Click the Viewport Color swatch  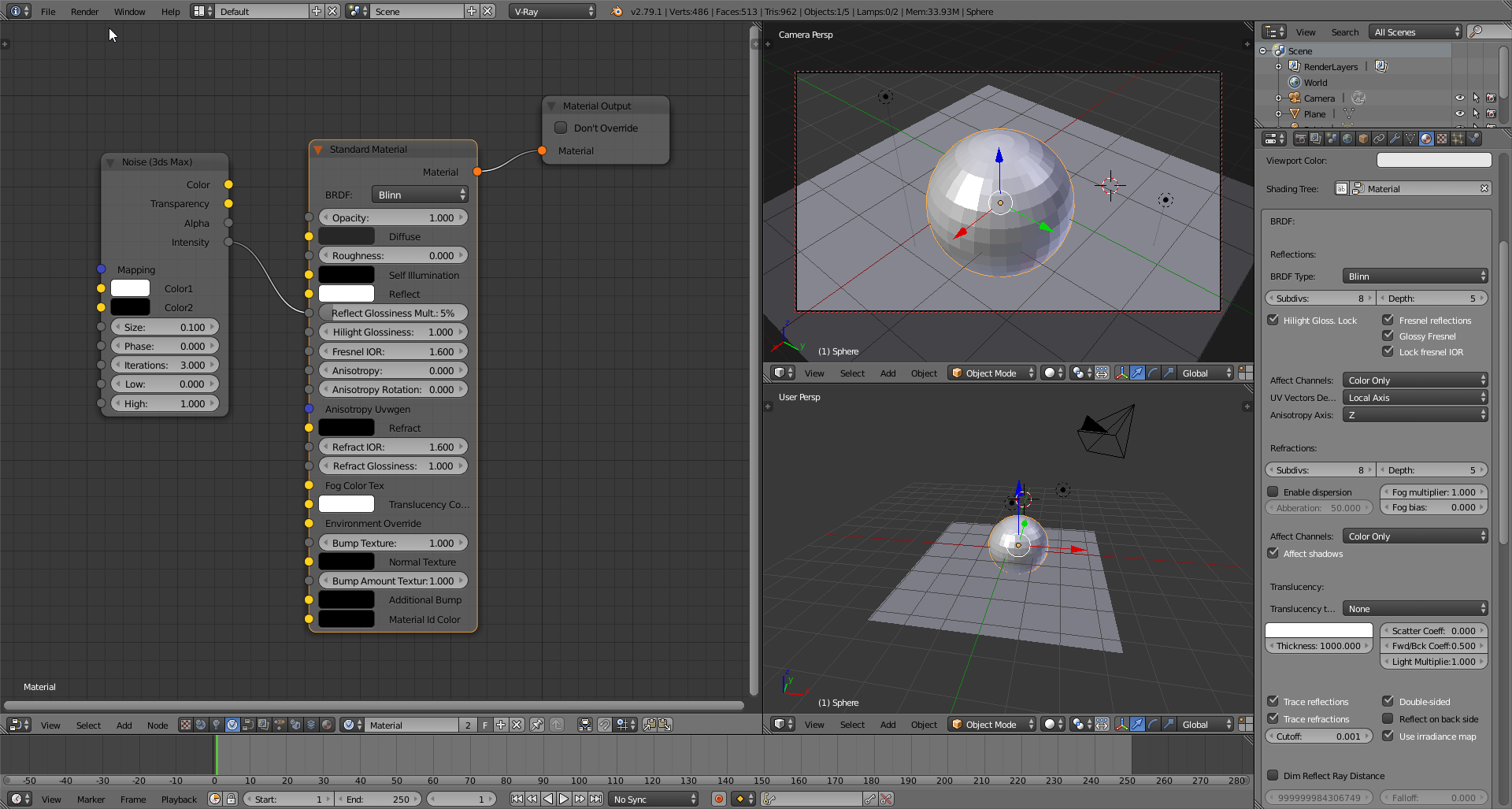(1434, 160)
